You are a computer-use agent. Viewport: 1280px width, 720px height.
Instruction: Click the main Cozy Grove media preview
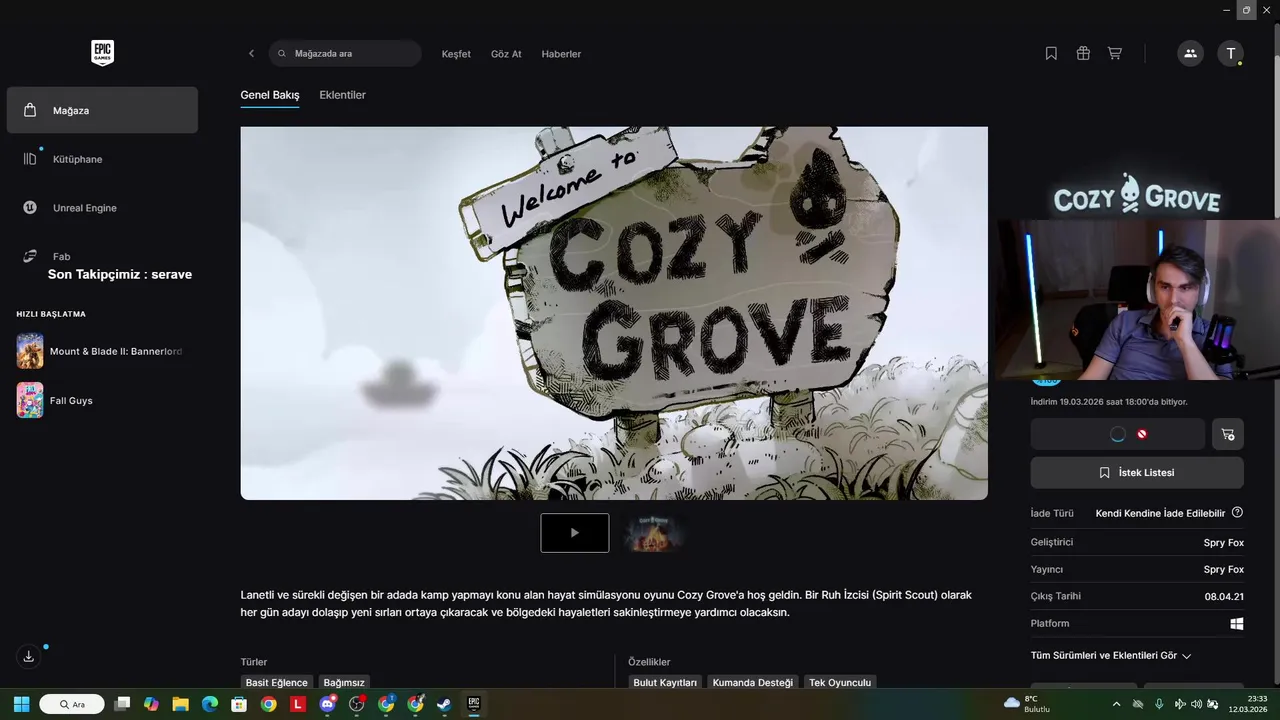pos(614,313)
